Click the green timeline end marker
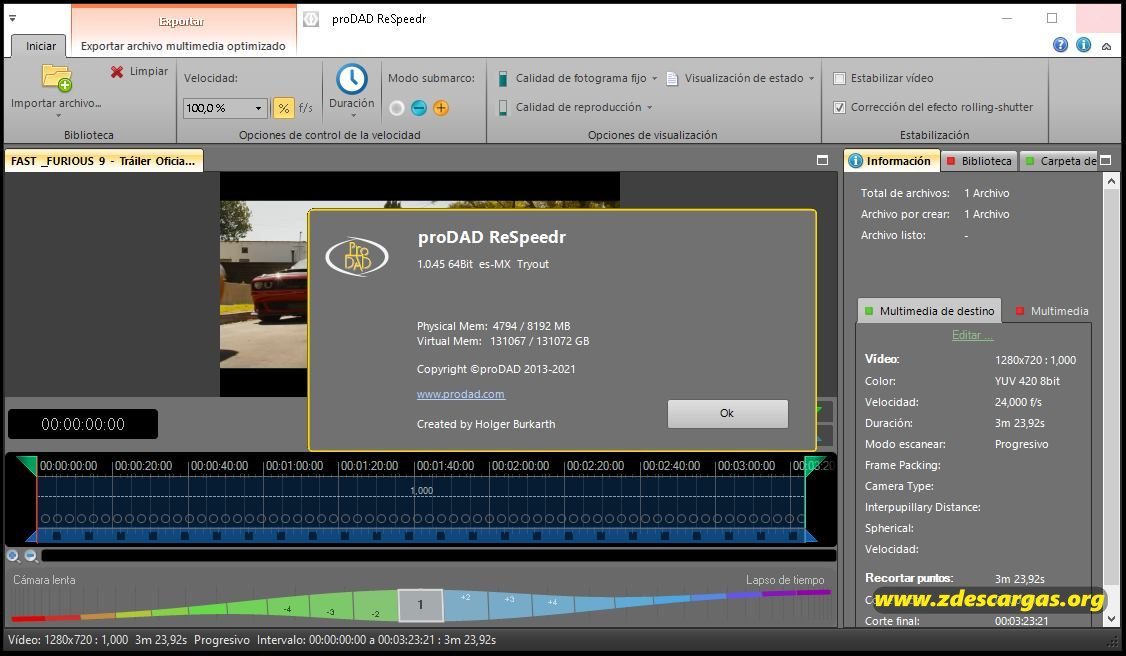 [815, 464]
